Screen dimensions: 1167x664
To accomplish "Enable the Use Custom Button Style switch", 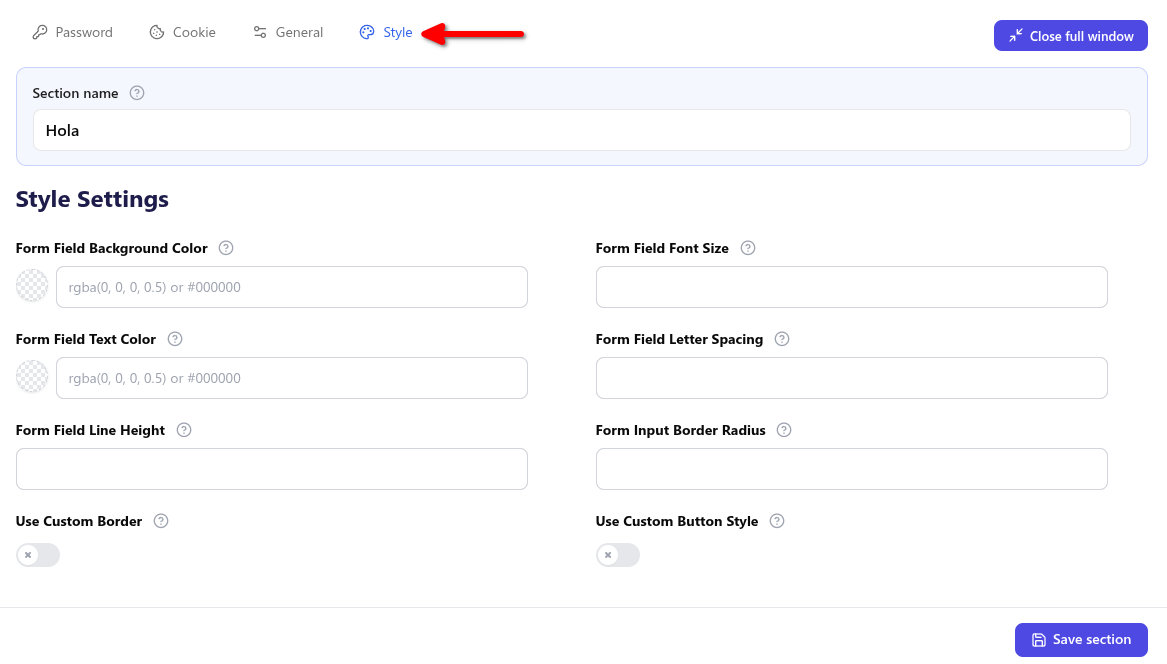I will 618,555.
